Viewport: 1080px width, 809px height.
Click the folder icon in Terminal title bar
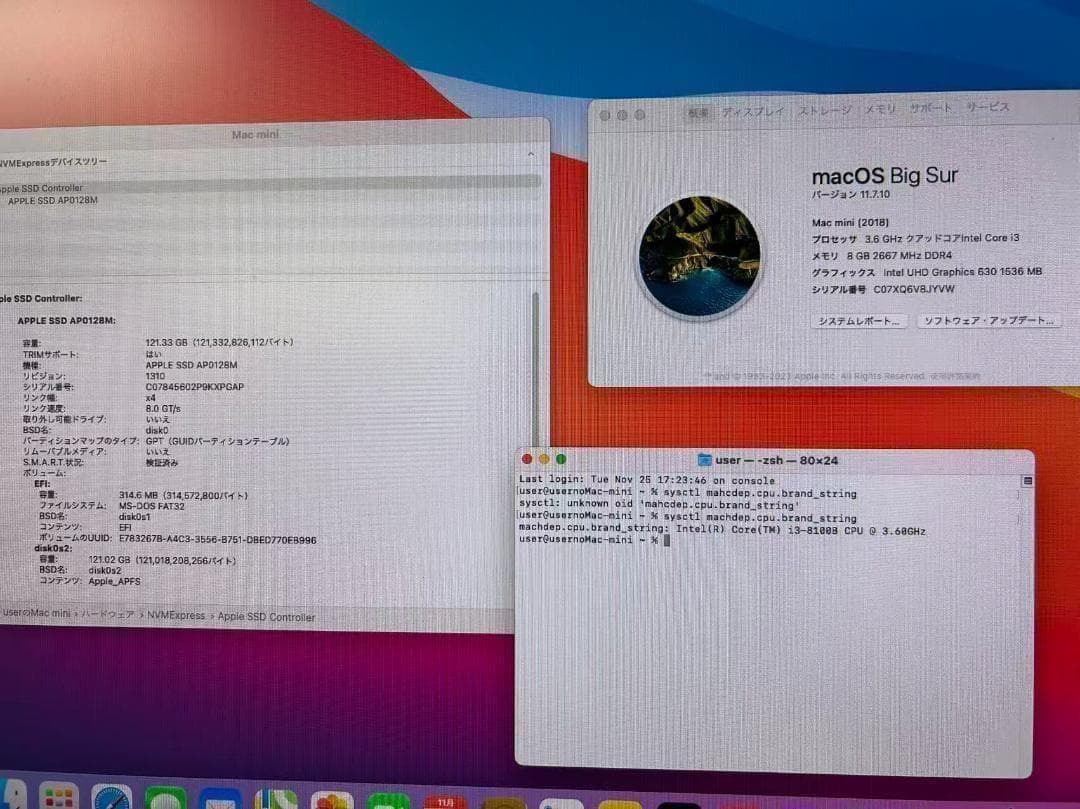(704, 460)
